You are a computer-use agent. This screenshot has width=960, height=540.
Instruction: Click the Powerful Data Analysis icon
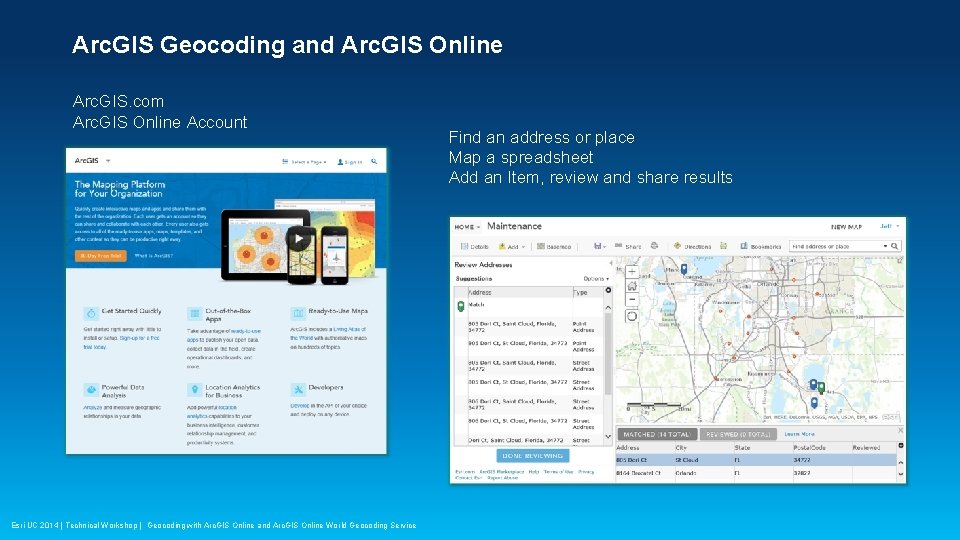click(x=91, y=389)
